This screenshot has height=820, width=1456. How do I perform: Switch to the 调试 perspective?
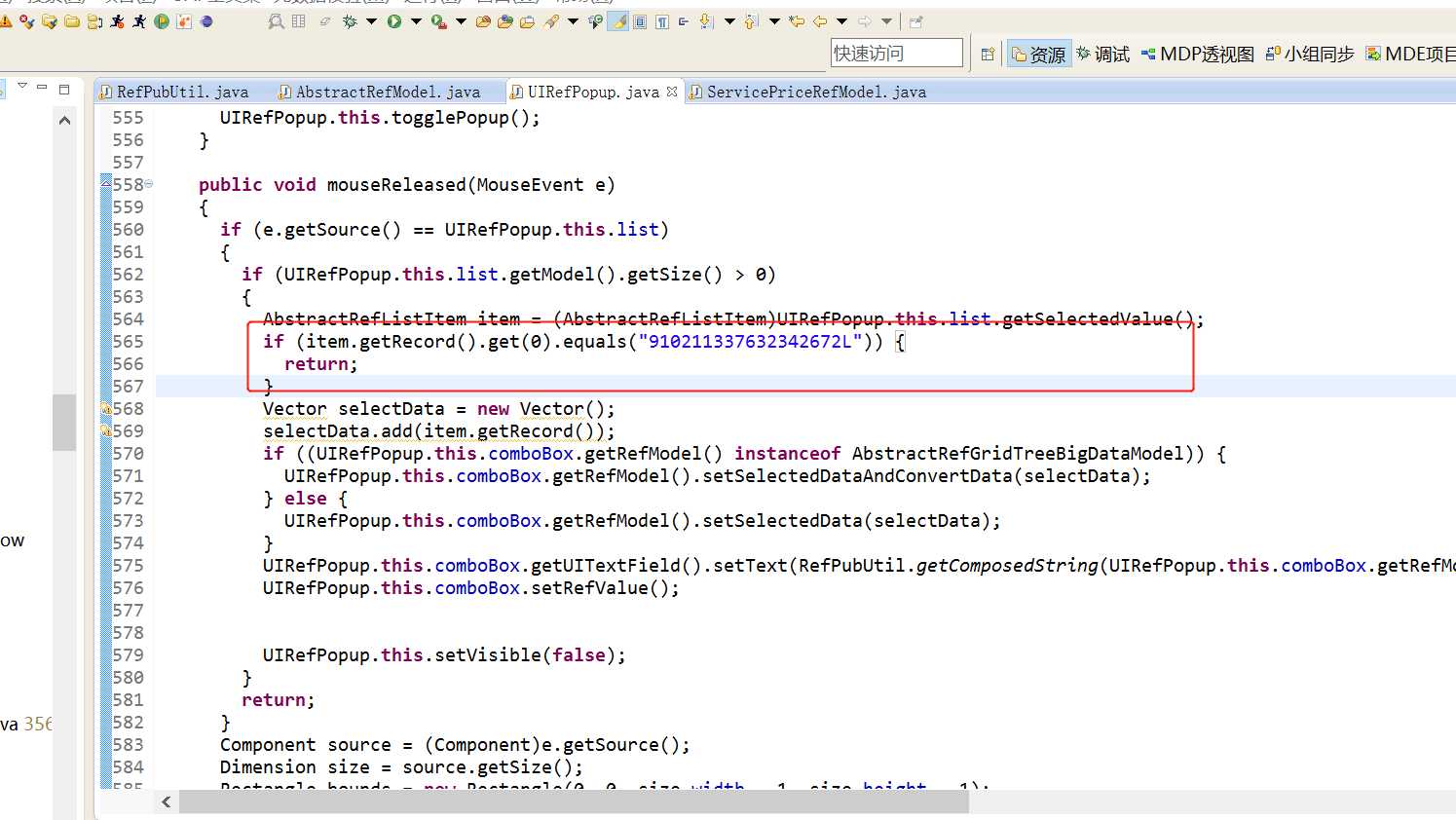pyautogui.click(x=1102, y=54)
